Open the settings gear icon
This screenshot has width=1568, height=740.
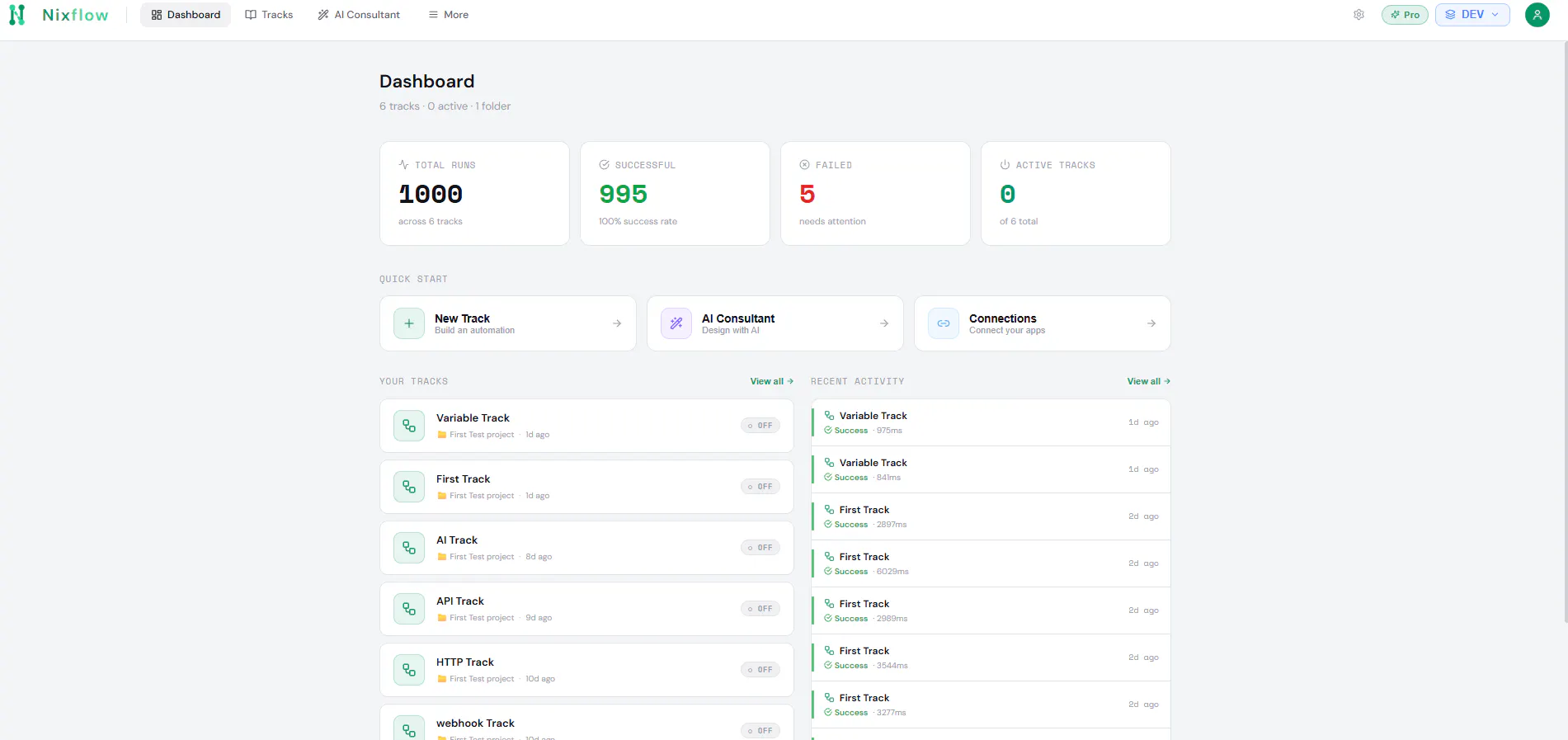tap(1358, 15)
